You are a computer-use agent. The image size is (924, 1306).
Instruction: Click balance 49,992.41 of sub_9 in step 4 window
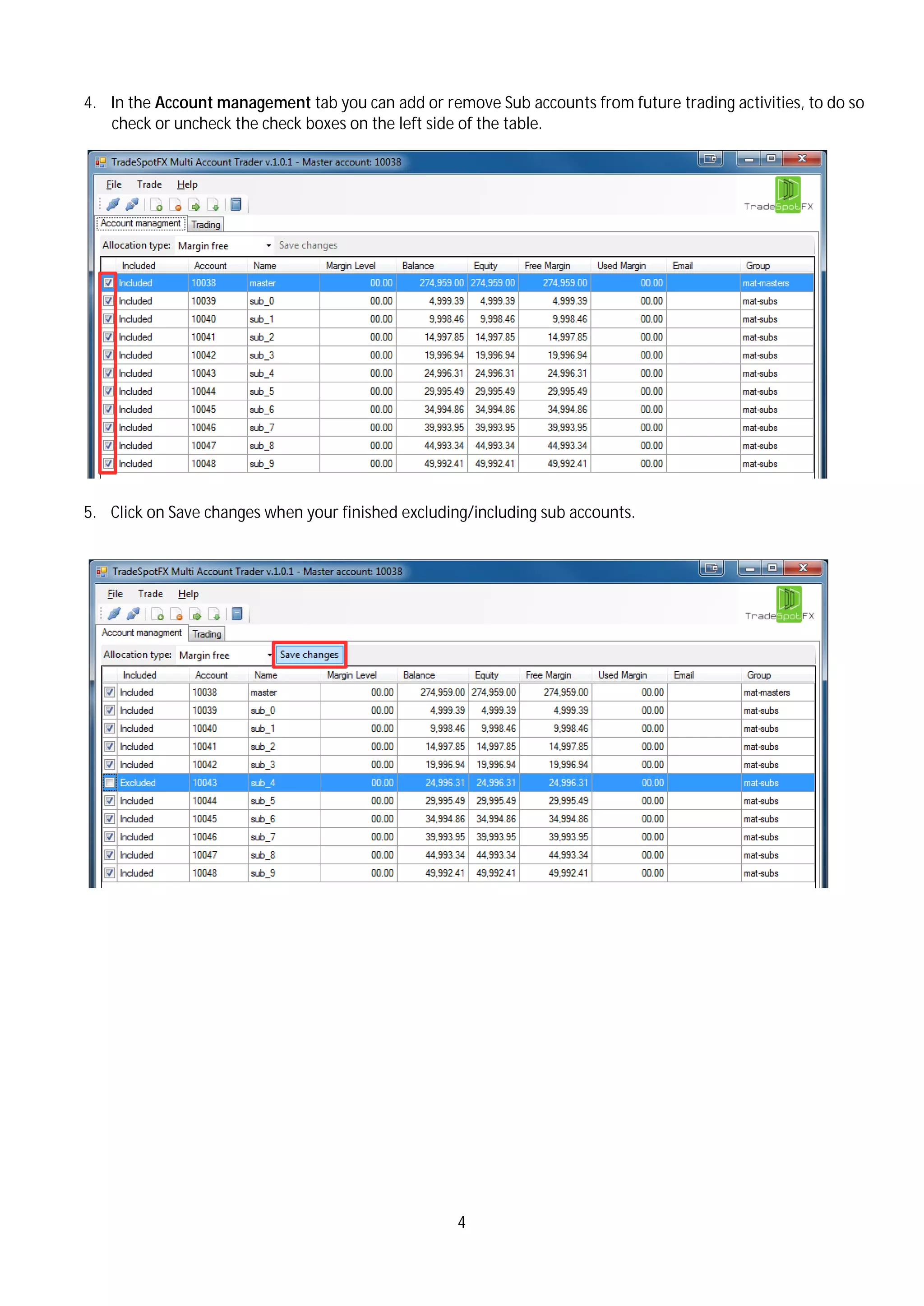[432, 464]
